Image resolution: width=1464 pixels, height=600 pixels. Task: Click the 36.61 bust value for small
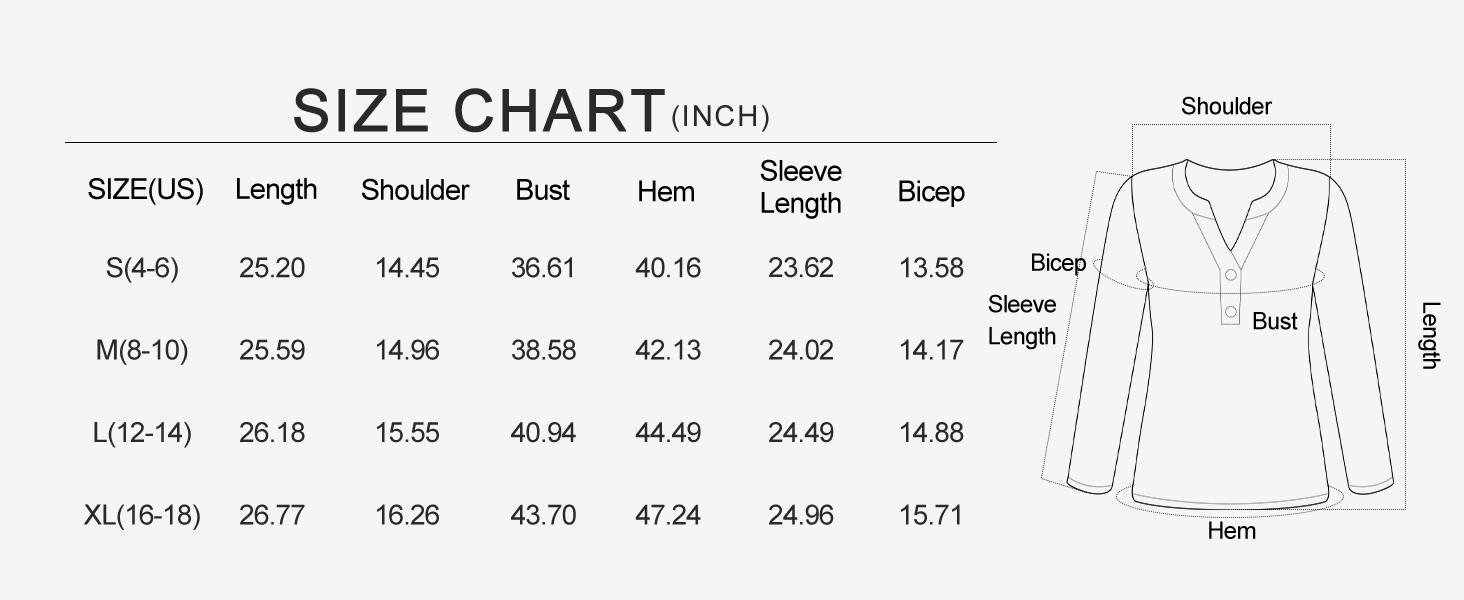click(x=543, y=268)
